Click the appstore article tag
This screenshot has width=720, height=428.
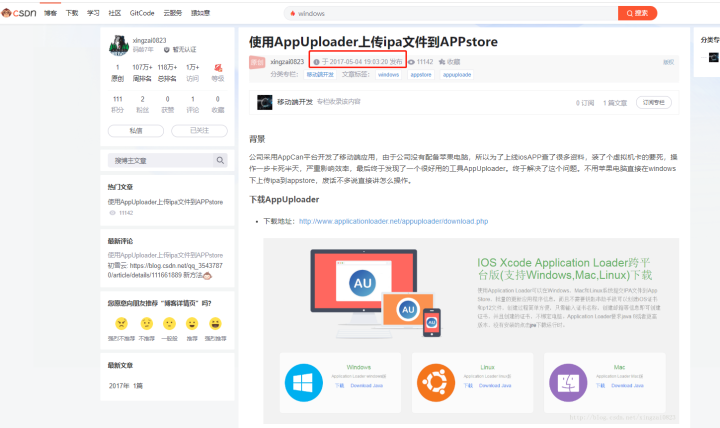pos(421,74)
